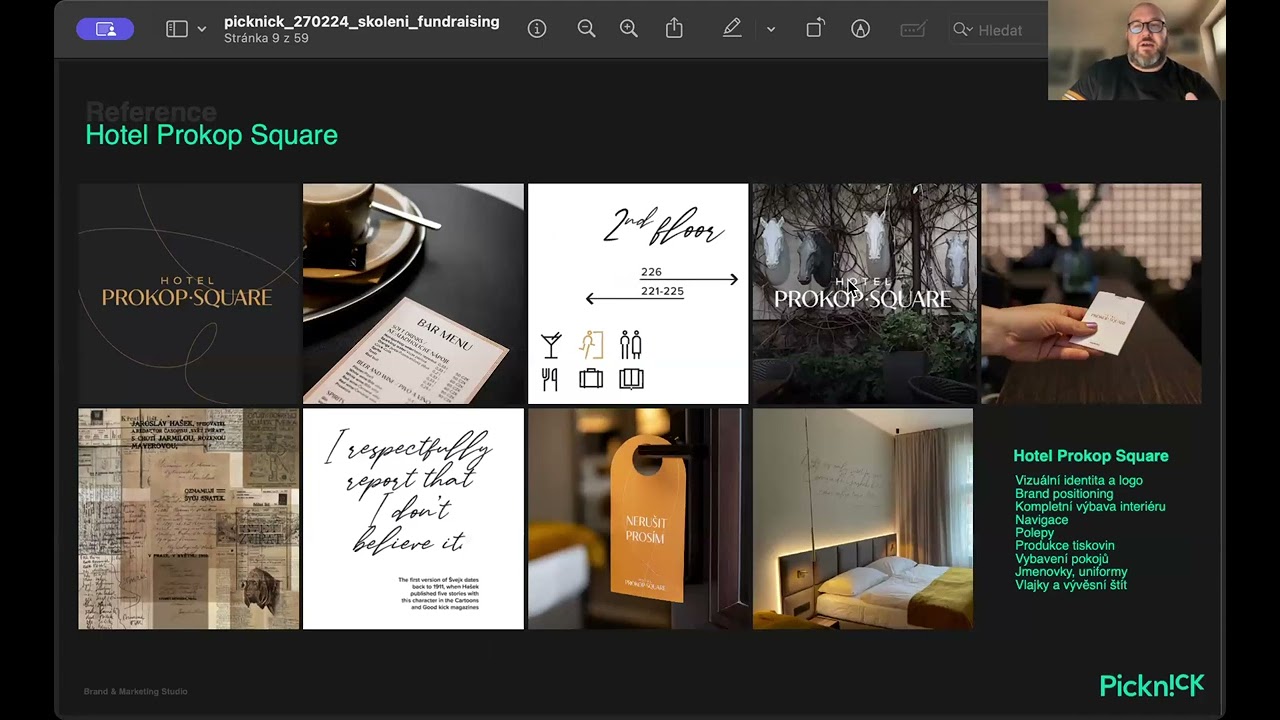Click the line 'Vizuální identita a logo'

pyautogui.click(x=1079, y=481)
